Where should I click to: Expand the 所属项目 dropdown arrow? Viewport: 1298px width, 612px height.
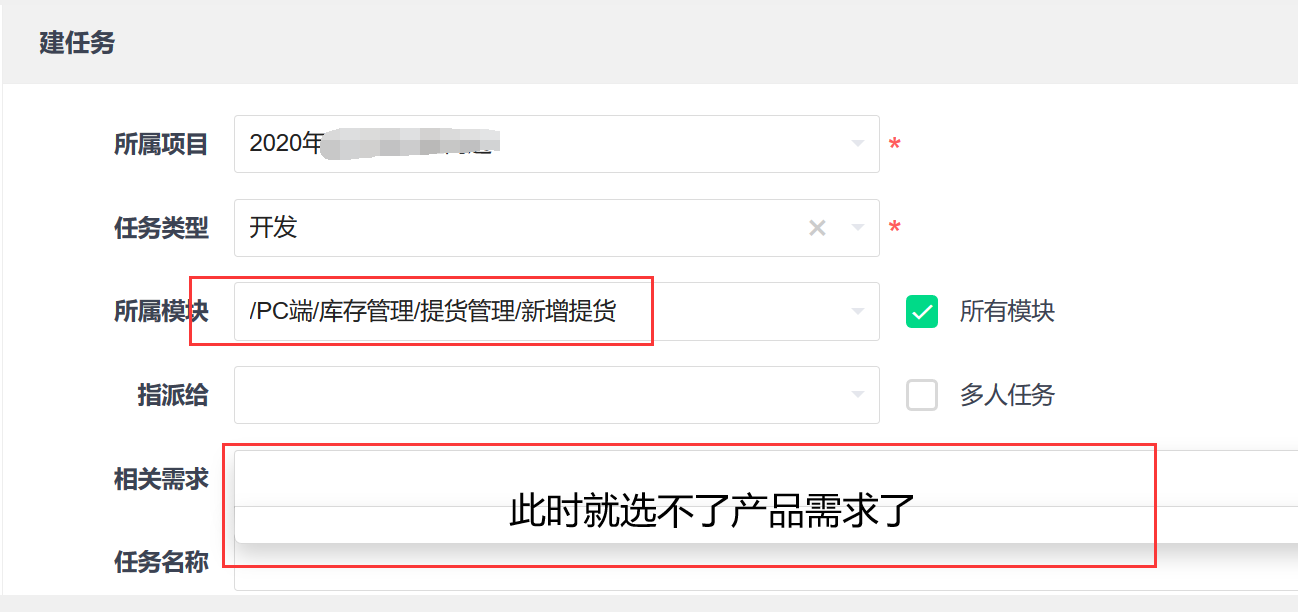[857, 144]
